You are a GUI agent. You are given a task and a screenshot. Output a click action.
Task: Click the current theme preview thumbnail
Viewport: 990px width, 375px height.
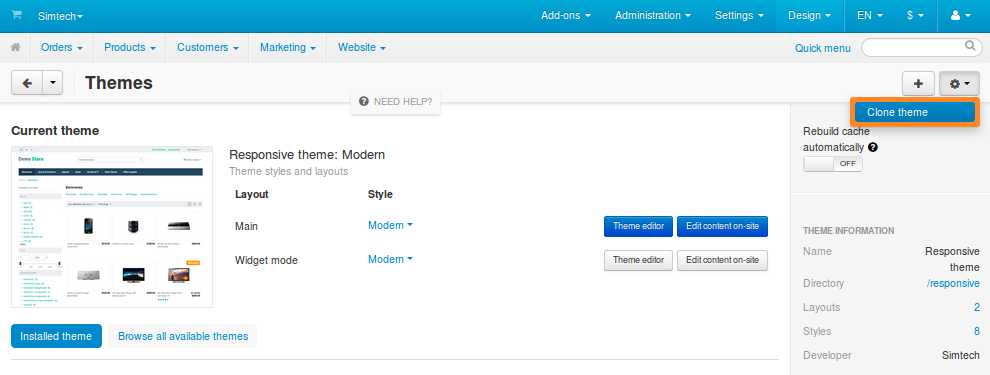coord(112,227)
